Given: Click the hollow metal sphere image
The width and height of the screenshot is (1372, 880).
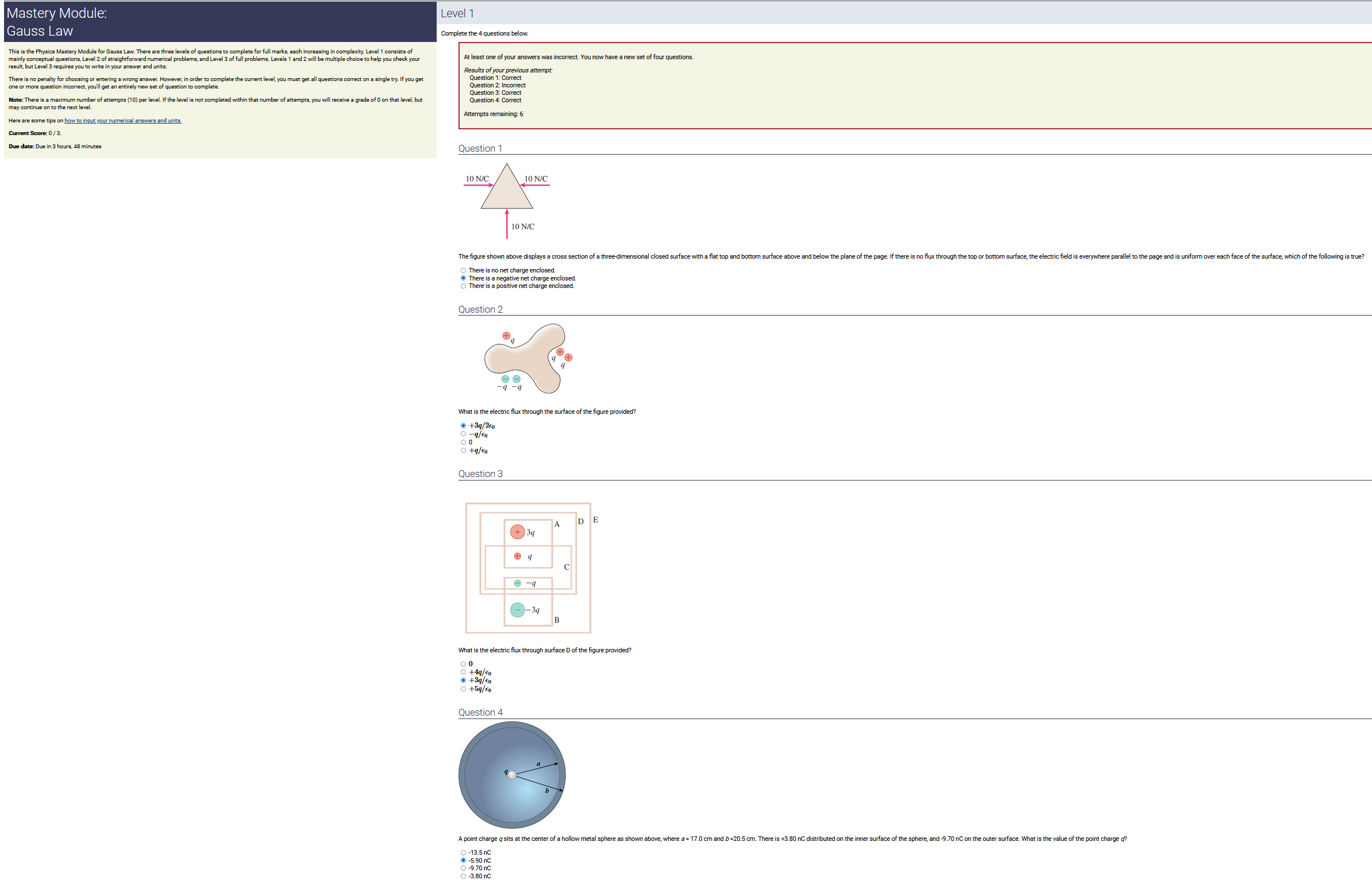Looking at the screenshot, I should [512, 775].
